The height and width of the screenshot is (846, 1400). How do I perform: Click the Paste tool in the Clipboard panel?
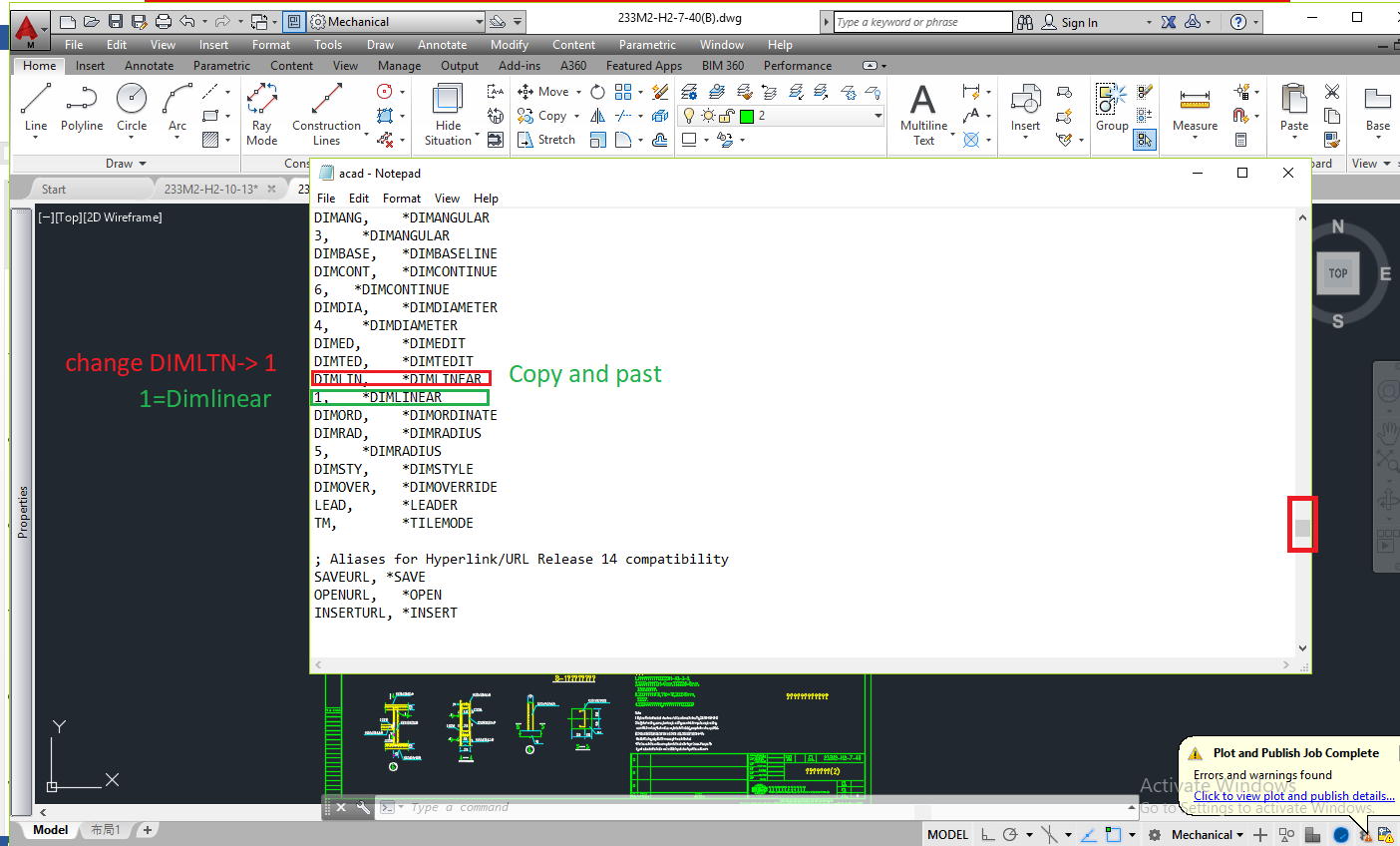pyautogui.click(x=1293, y=105)
